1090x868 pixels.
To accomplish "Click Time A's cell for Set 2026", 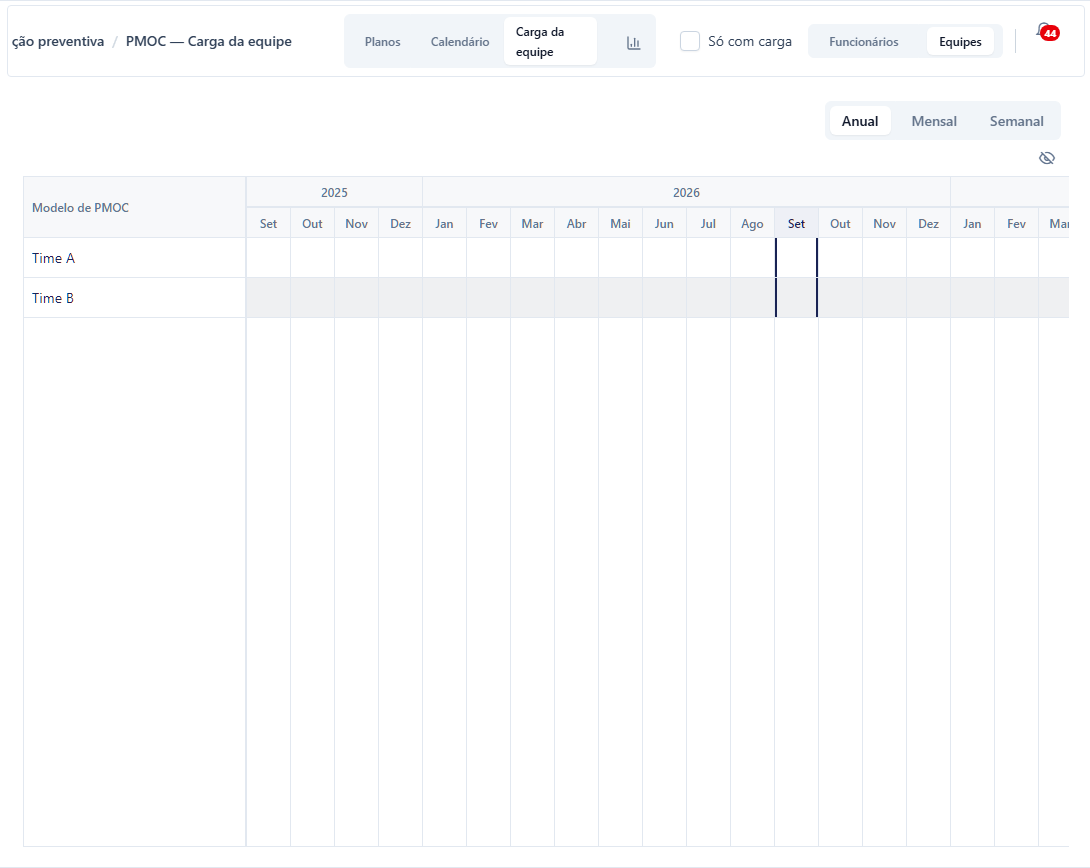I will [797, 258].
